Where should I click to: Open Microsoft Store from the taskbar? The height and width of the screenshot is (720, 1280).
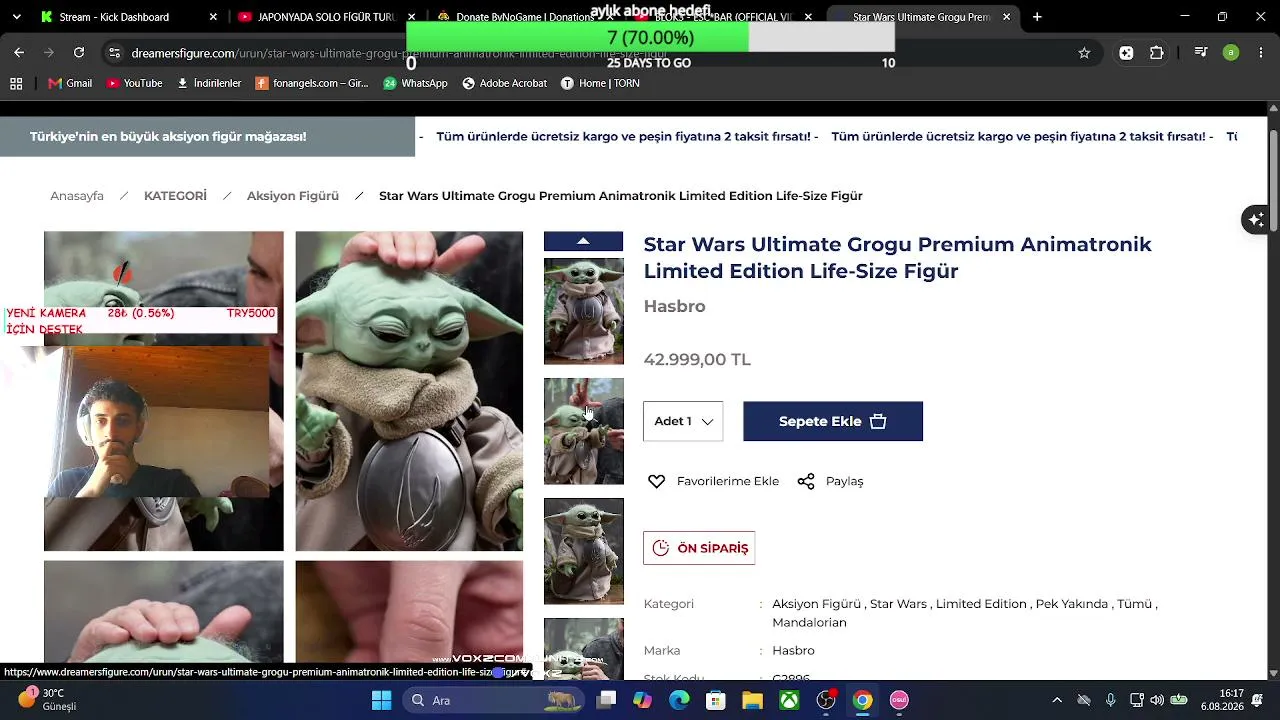point(716,700)
